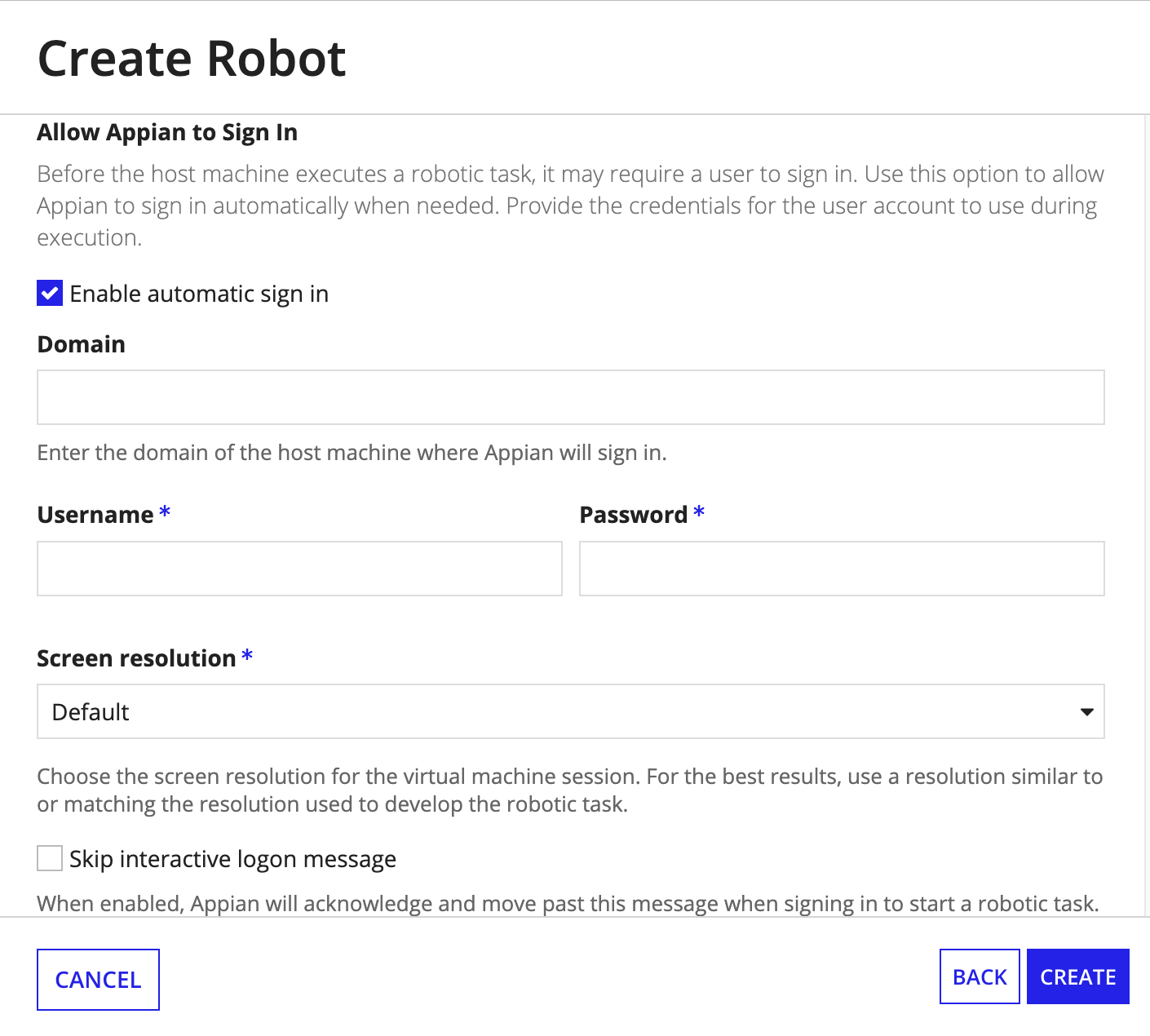1150x1036 pixels.
Task: Click CREATE to create the robot
Action: click(1078, 976)
